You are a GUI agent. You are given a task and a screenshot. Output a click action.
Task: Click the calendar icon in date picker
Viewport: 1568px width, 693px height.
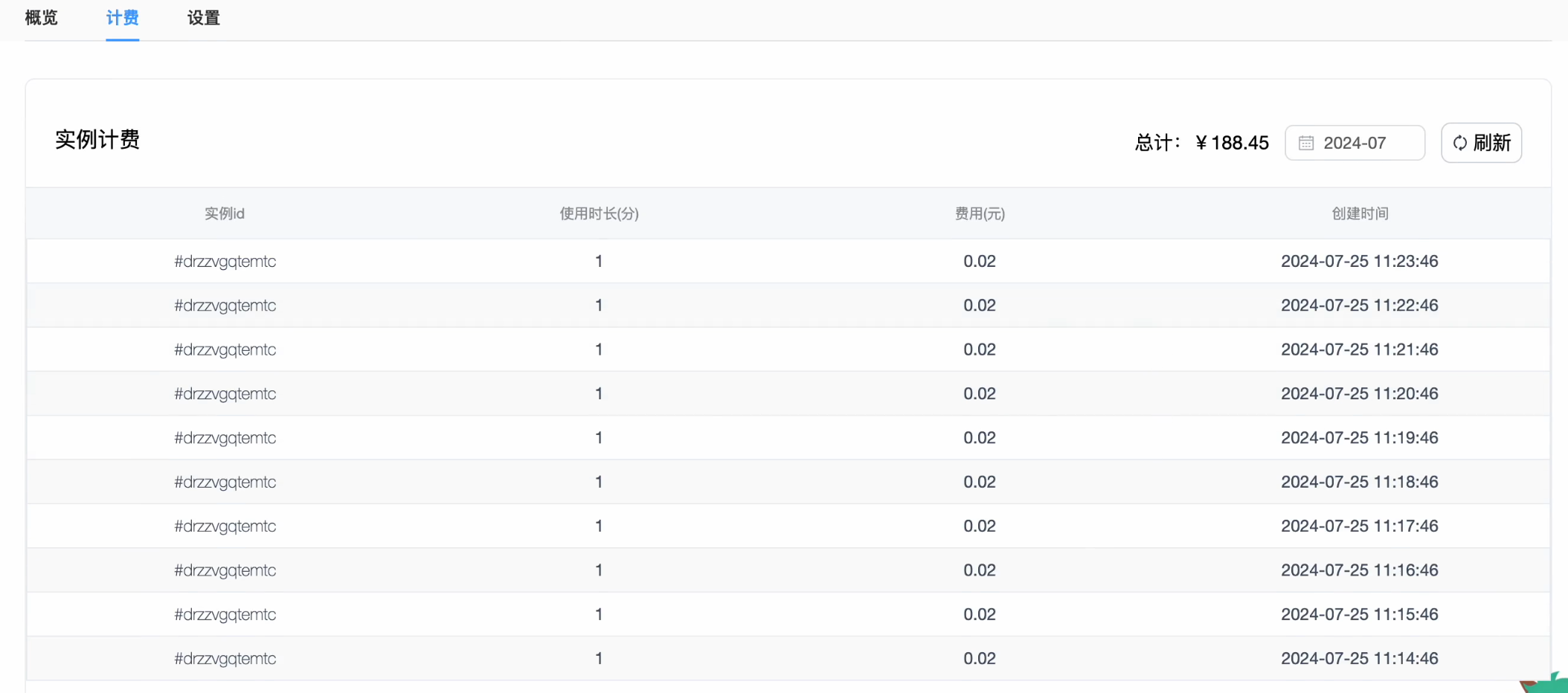coord(1306,143)
